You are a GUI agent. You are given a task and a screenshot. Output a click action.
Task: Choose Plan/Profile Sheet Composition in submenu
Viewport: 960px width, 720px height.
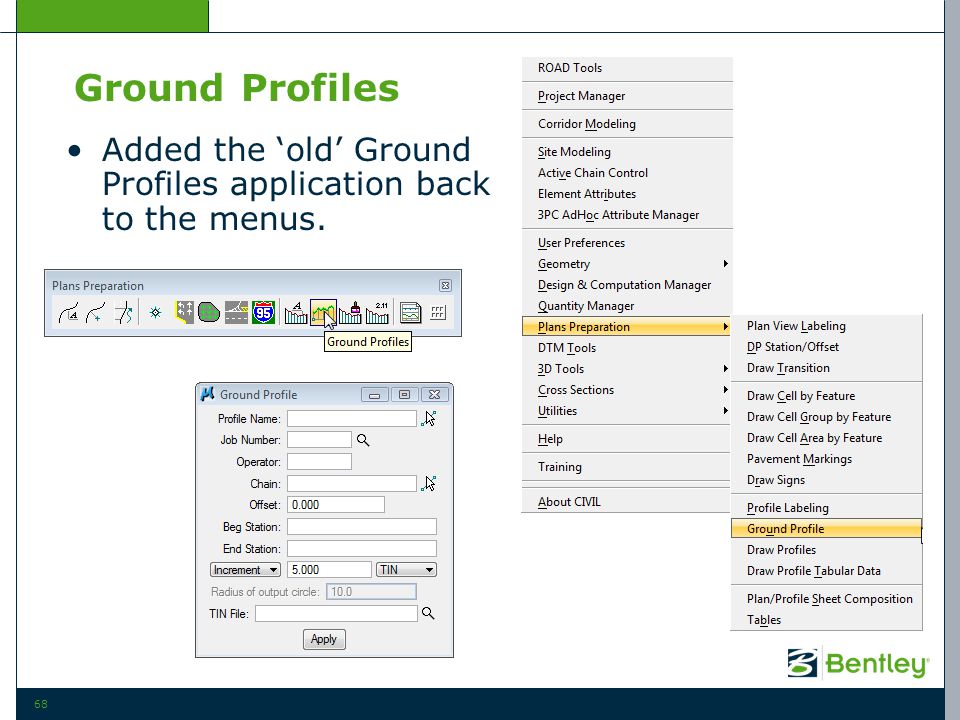(x=827, y=599)
